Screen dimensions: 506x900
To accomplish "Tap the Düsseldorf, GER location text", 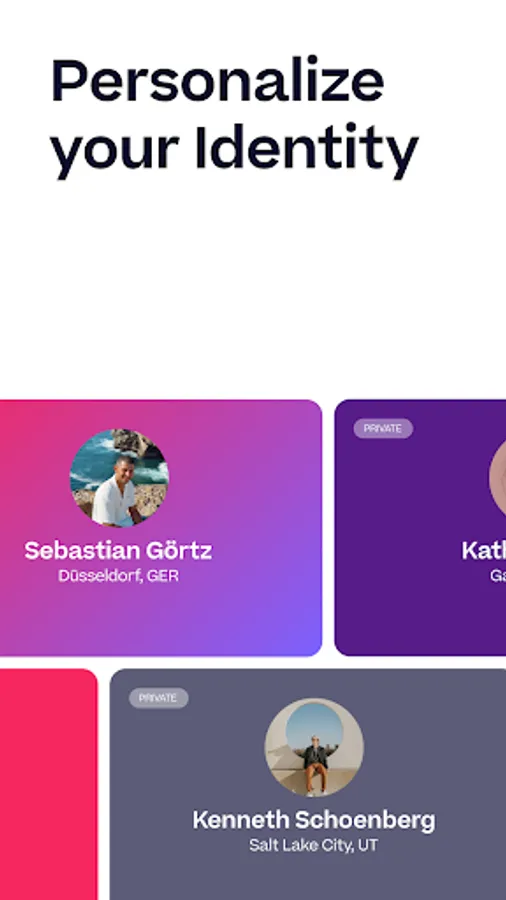I will 118,576.
